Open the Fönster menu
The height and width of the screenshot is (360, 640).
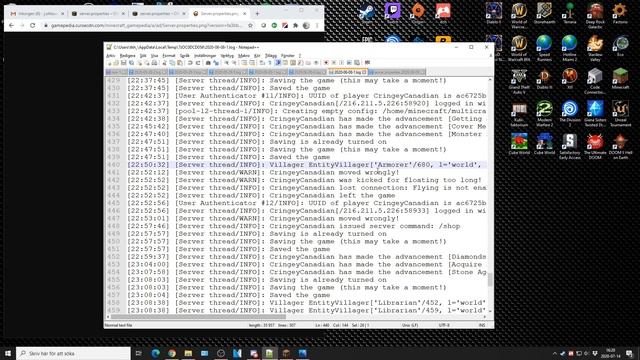pyautogui.click(x=288, y=56)
